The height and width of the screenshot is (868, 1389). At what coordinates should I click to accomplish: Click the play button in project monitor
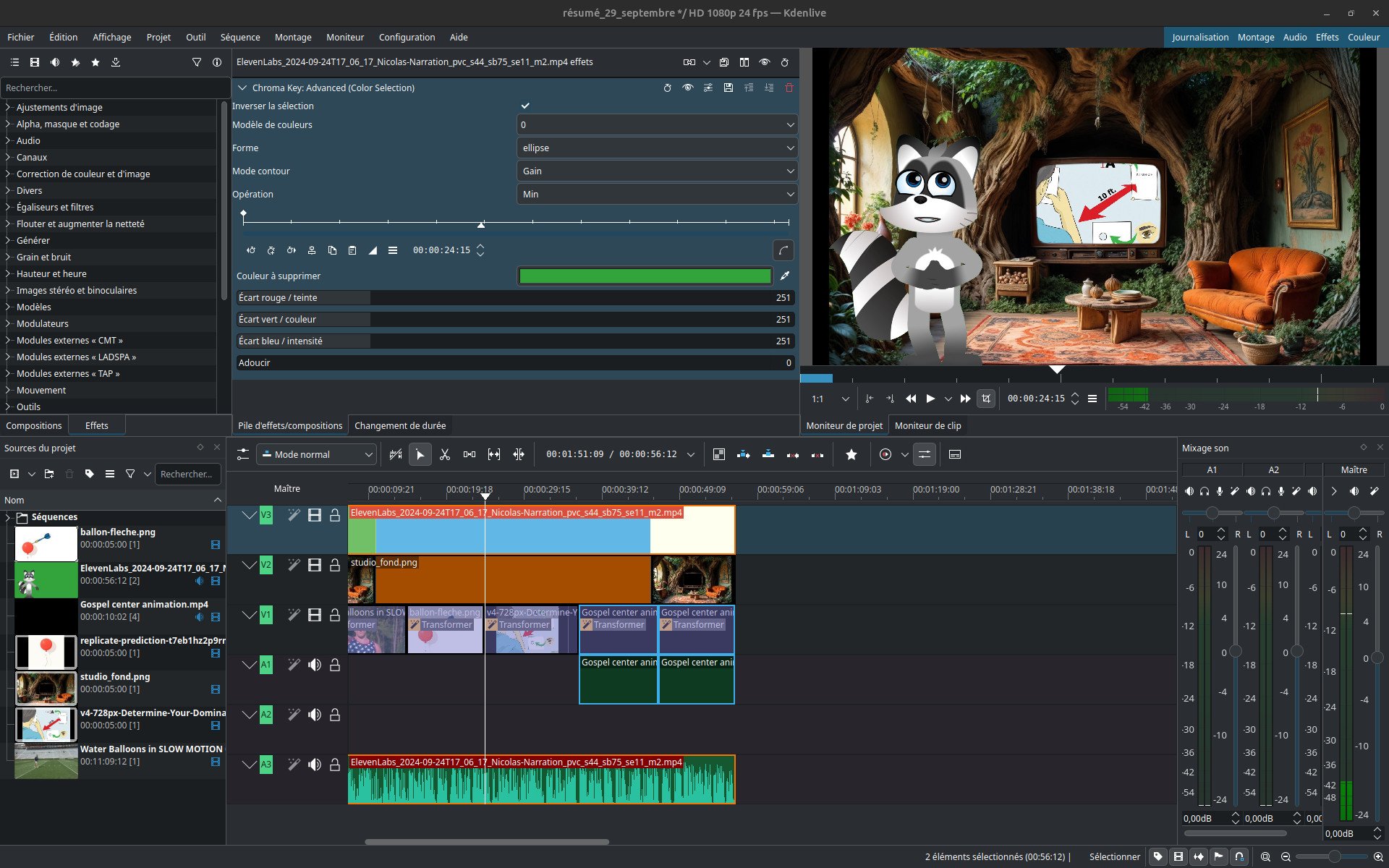click(x=931, y=399)
